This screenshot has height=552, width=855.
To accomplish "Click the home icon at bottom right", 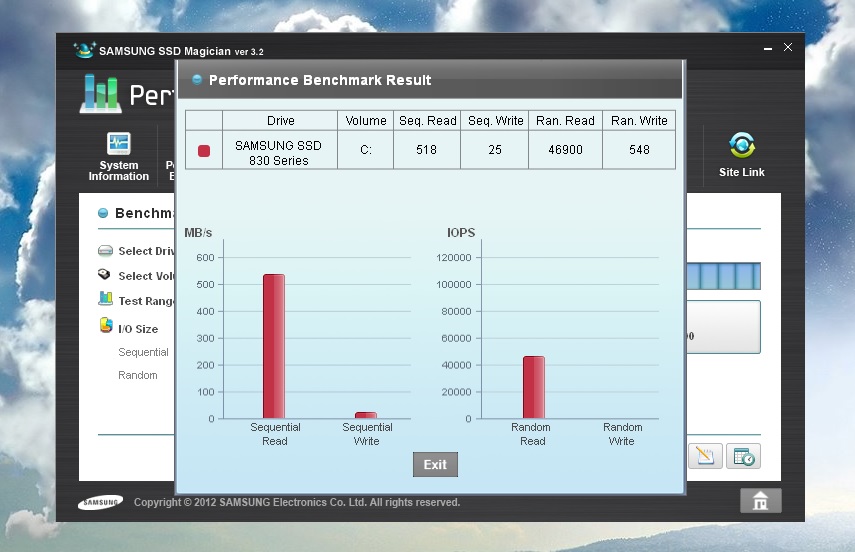I will tap(760, 500).
